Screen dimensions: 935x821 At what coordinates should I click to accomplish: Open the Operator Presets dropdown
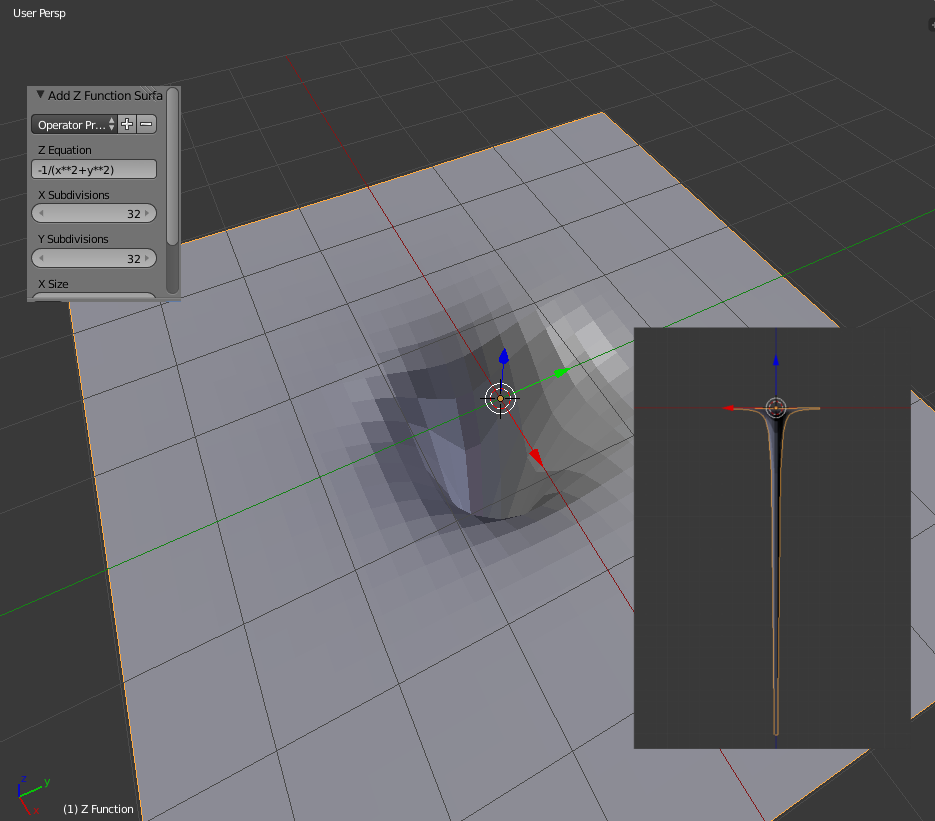pyautogui.click(x=75, y=125)
